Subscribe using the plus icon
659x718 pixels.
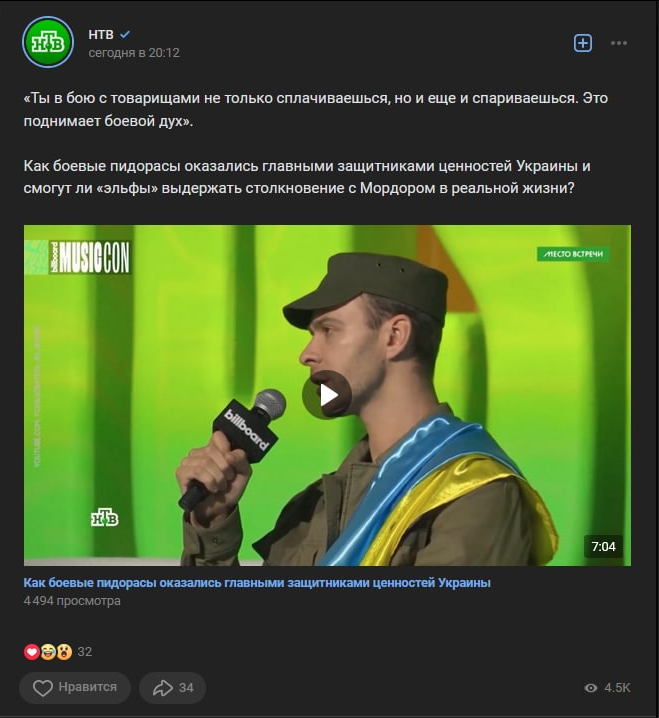(x=583, y=43)
